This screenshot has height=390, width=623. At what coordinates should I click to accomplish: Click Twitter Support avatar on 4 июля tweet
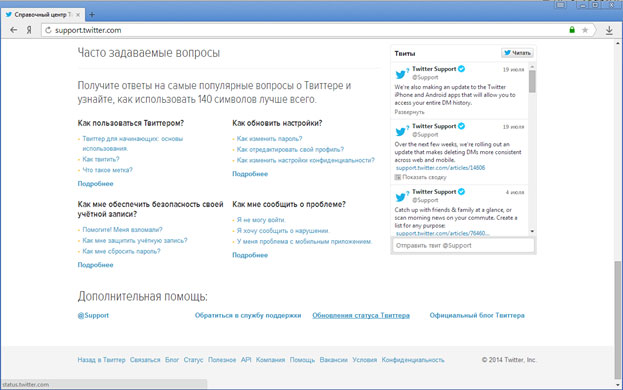click(402, 196)
